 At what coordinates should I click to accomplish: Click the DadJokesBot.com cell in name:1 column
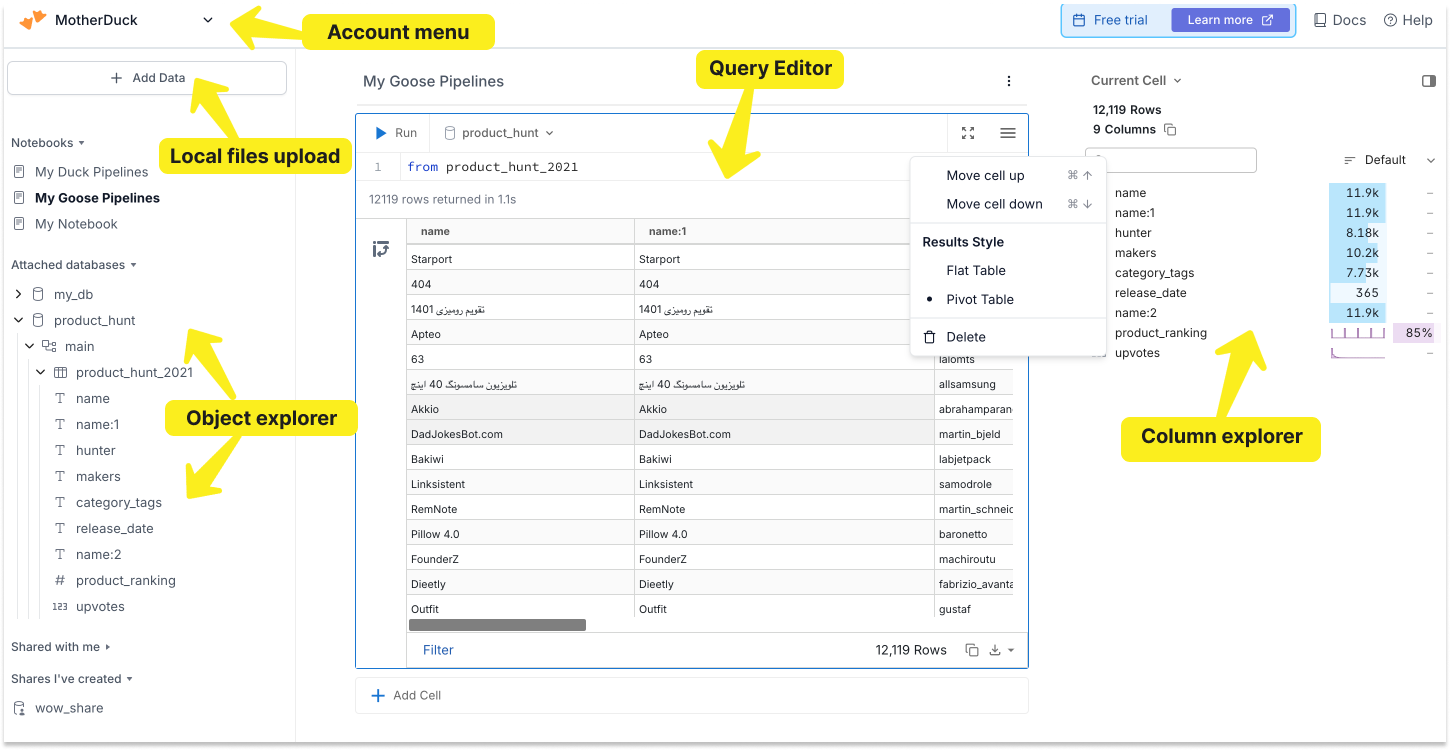(x=785, y=434)
